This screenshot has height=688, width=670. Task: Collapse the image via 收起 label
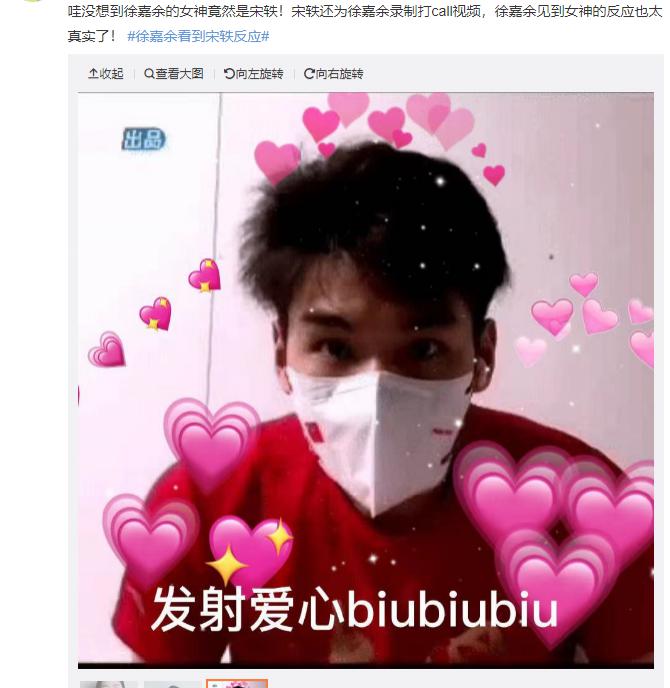[111, 74]
